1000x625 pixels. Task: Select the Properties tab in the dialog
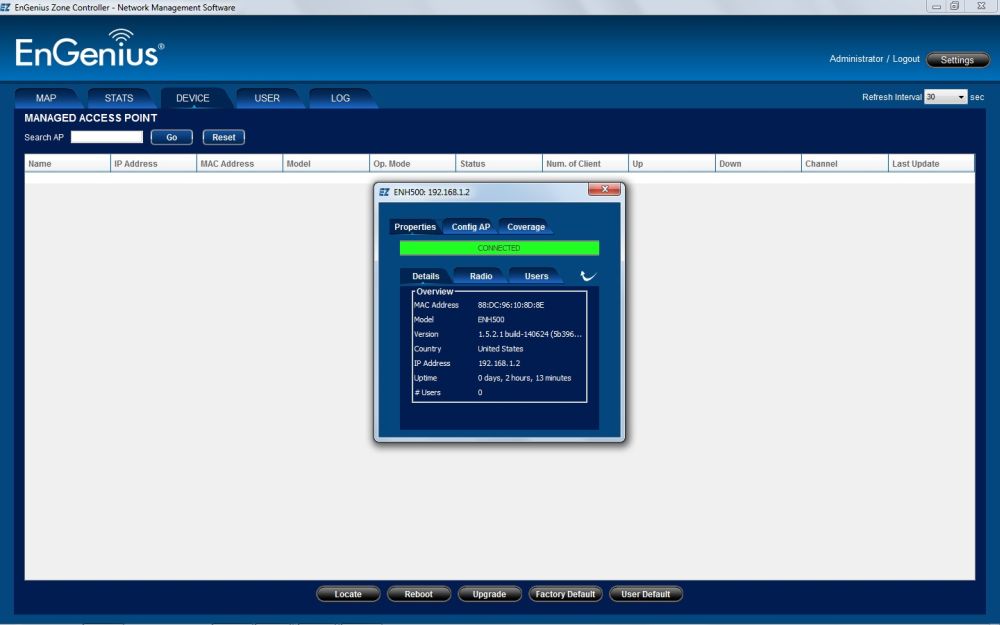click(415, 227)
